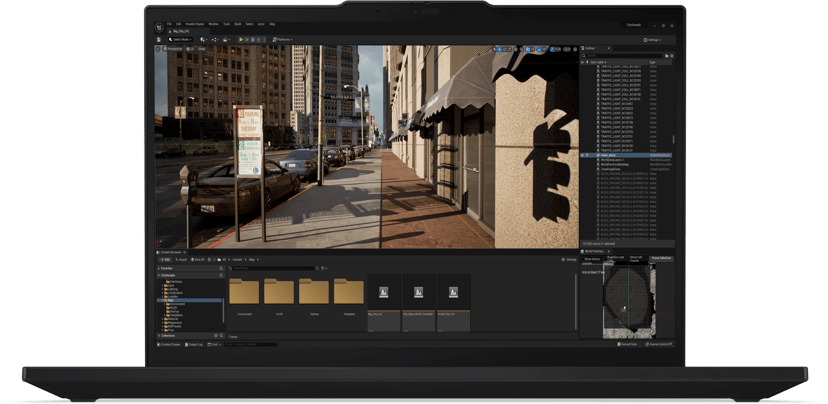Click the Outliner settings gear icon
The image size is (828, 404).
pyautogui.click(x=671, y=55)
